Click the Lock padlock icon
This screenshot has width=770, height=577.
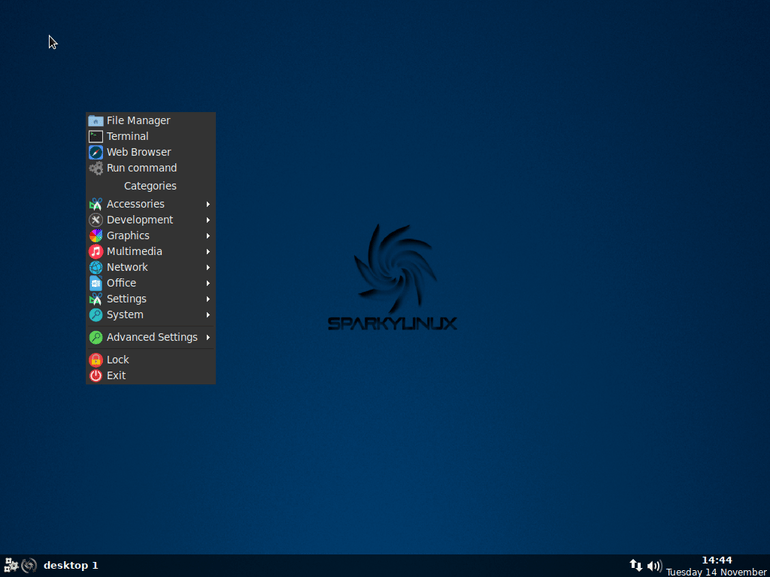[x=96, y=360]
